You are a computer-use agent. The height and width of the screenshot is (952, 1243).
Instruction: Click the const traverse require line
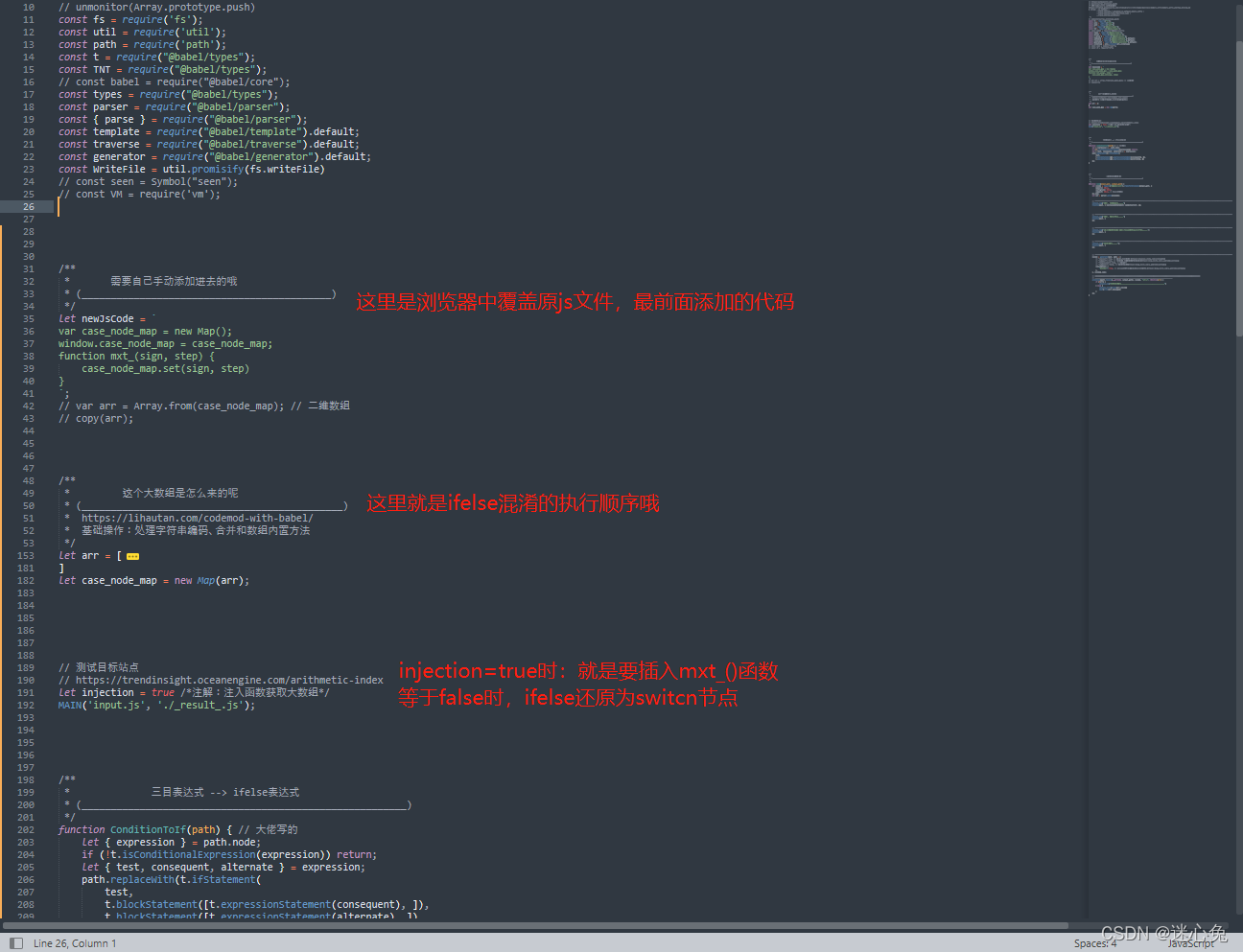(x=209, y=144)
